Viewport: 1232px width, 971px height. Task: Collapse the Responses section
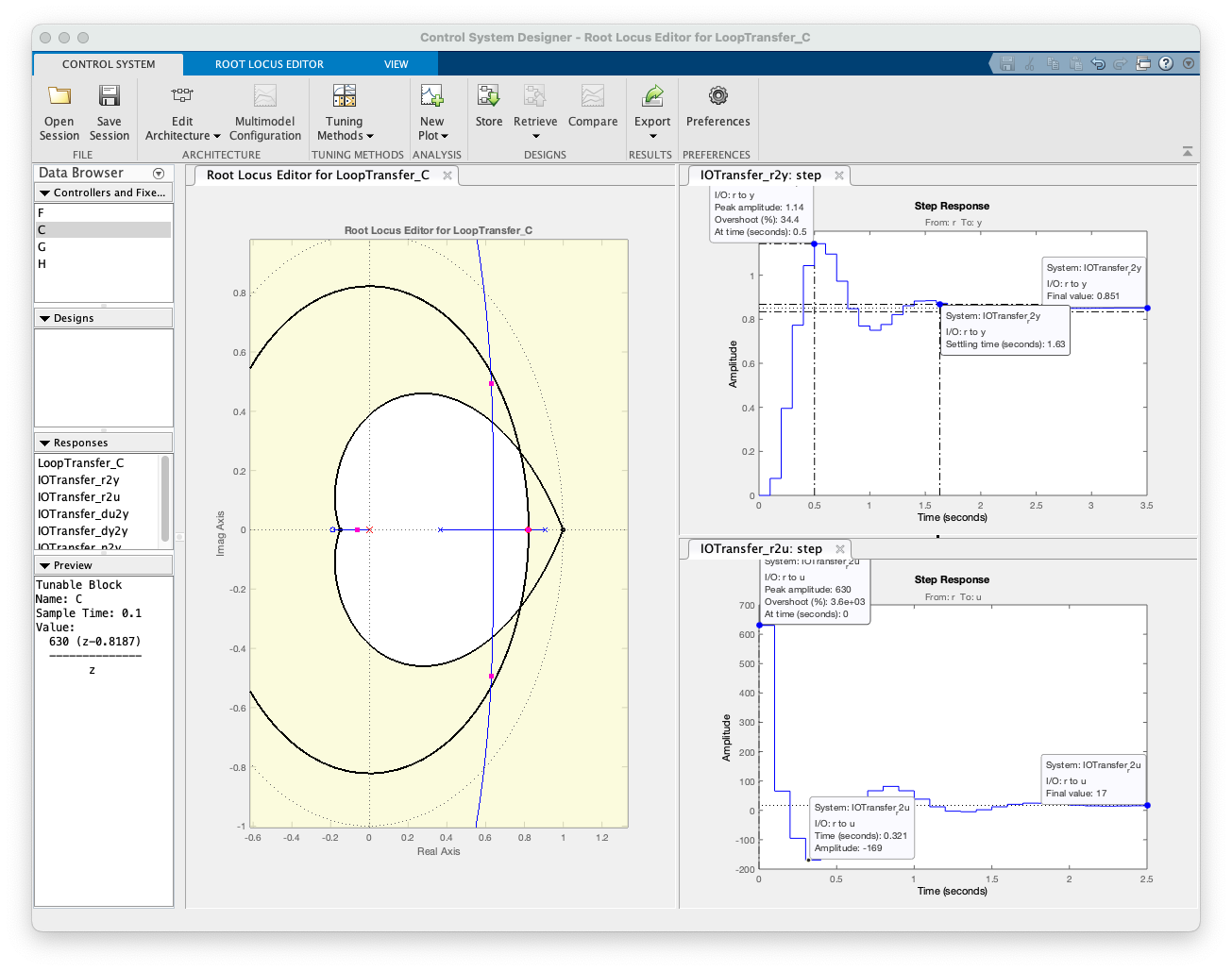click(x=44, y=444)
